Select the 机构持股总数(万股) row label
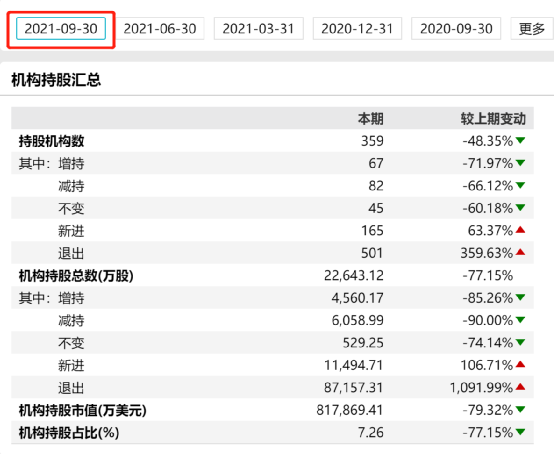 [x=76, y=276]
